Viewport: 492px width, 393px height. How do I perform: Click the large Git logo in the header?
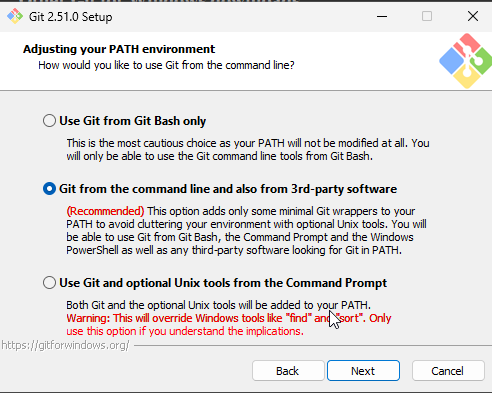[x=466, y=61]
